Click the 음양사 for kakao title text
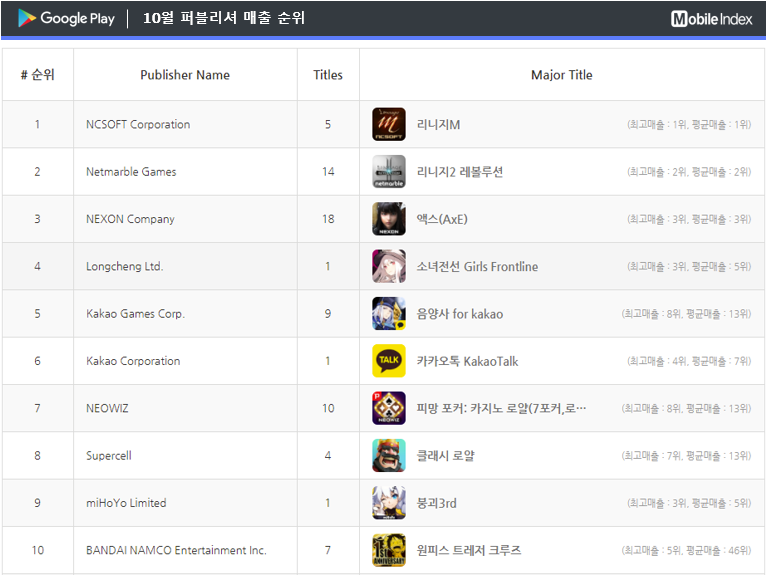The image size is (767, 575). 460,314
